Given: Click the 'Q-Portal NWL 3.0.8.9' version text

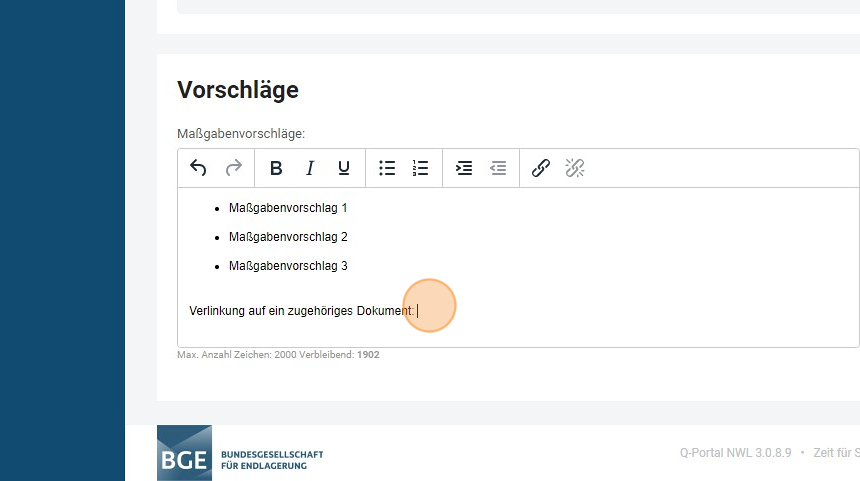Looking at the screenshot, I should point(735,453).
